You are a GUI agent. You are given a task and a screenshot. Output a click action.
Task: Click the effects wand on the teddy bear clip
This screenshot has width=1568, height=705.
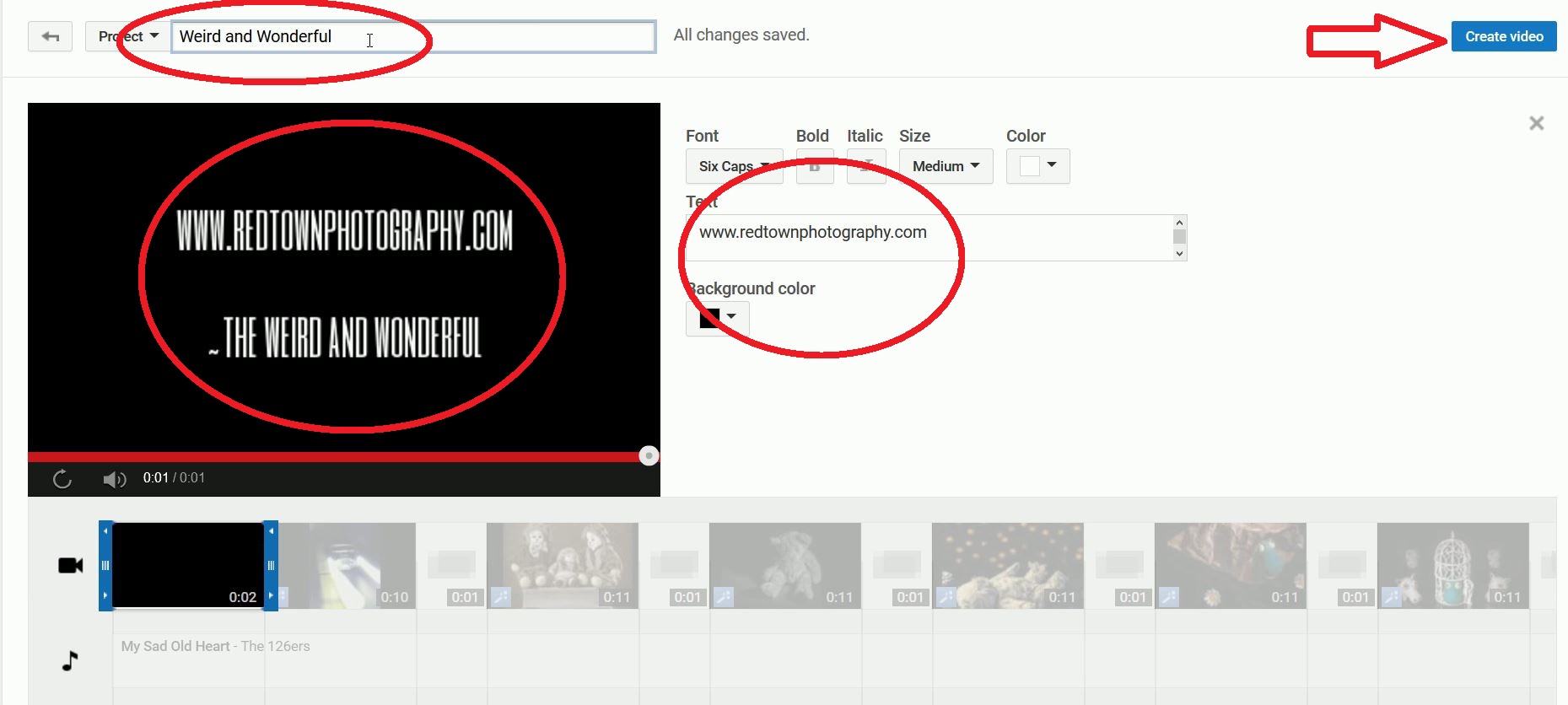click(724, 597)
